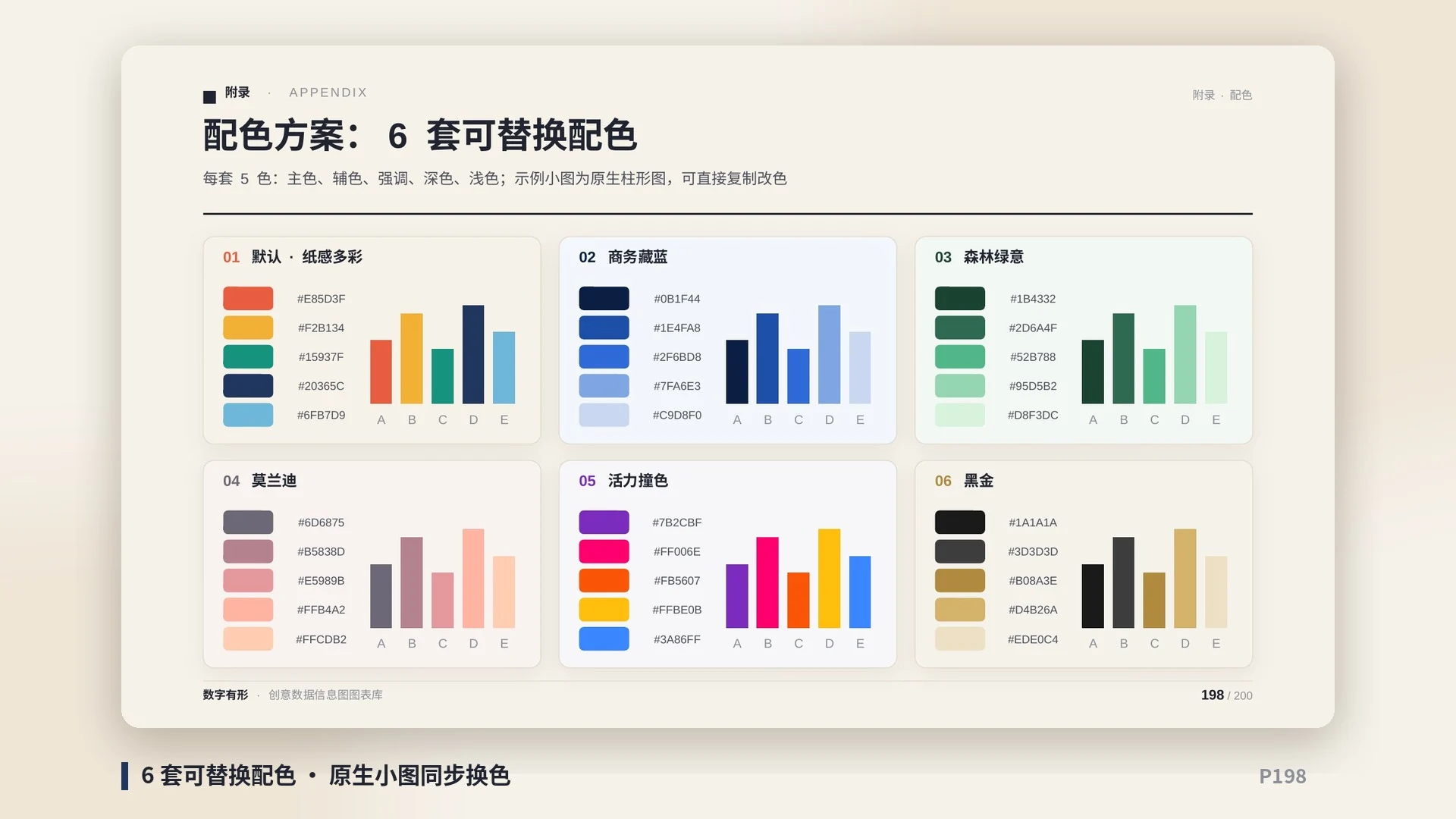Select the #3A86FF bright blue swatch
This screenshot has width=1456, height=819.
[x=604, y=639]
